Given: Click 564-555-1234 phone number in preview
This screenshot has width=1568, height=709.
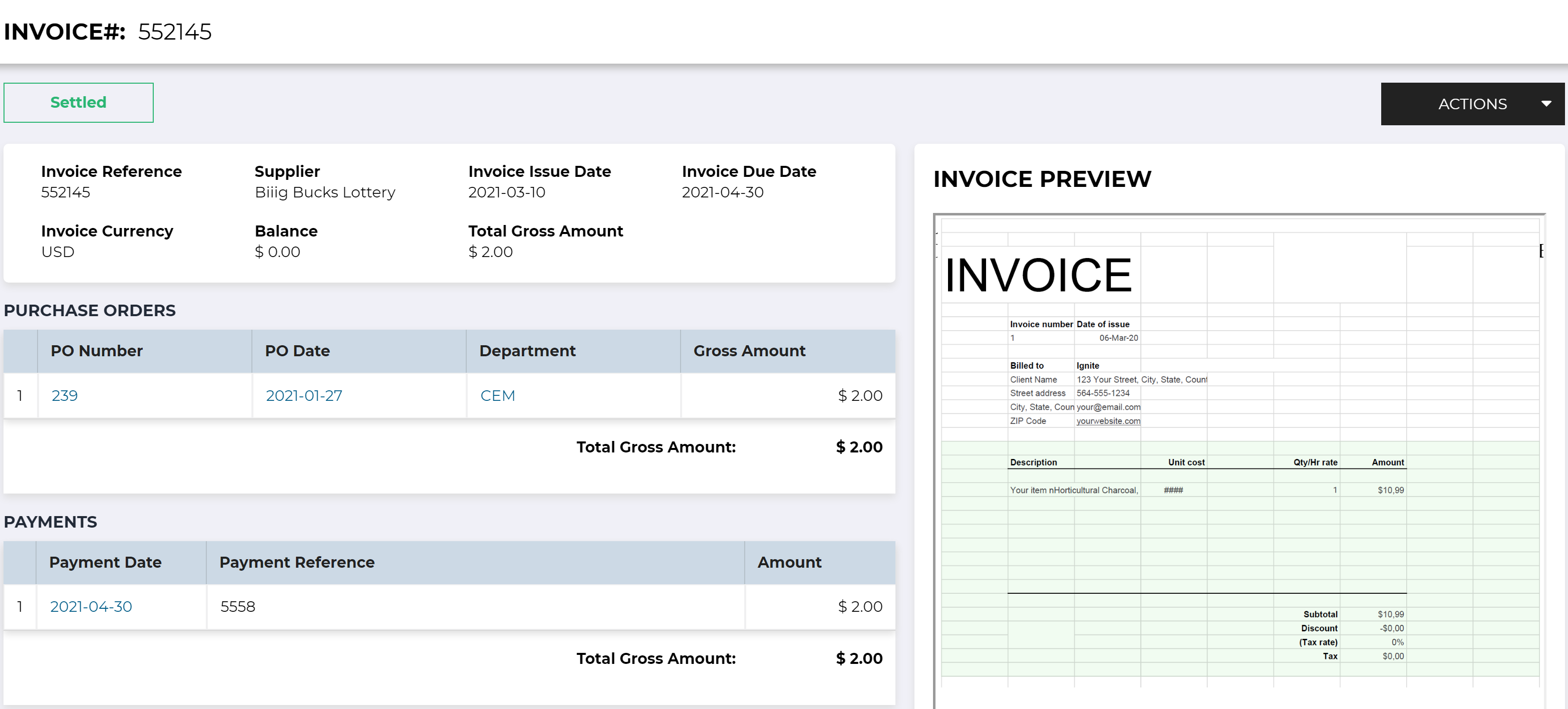Looking at the screenshot, I should pyautogui.click(x=1102, y=393).
